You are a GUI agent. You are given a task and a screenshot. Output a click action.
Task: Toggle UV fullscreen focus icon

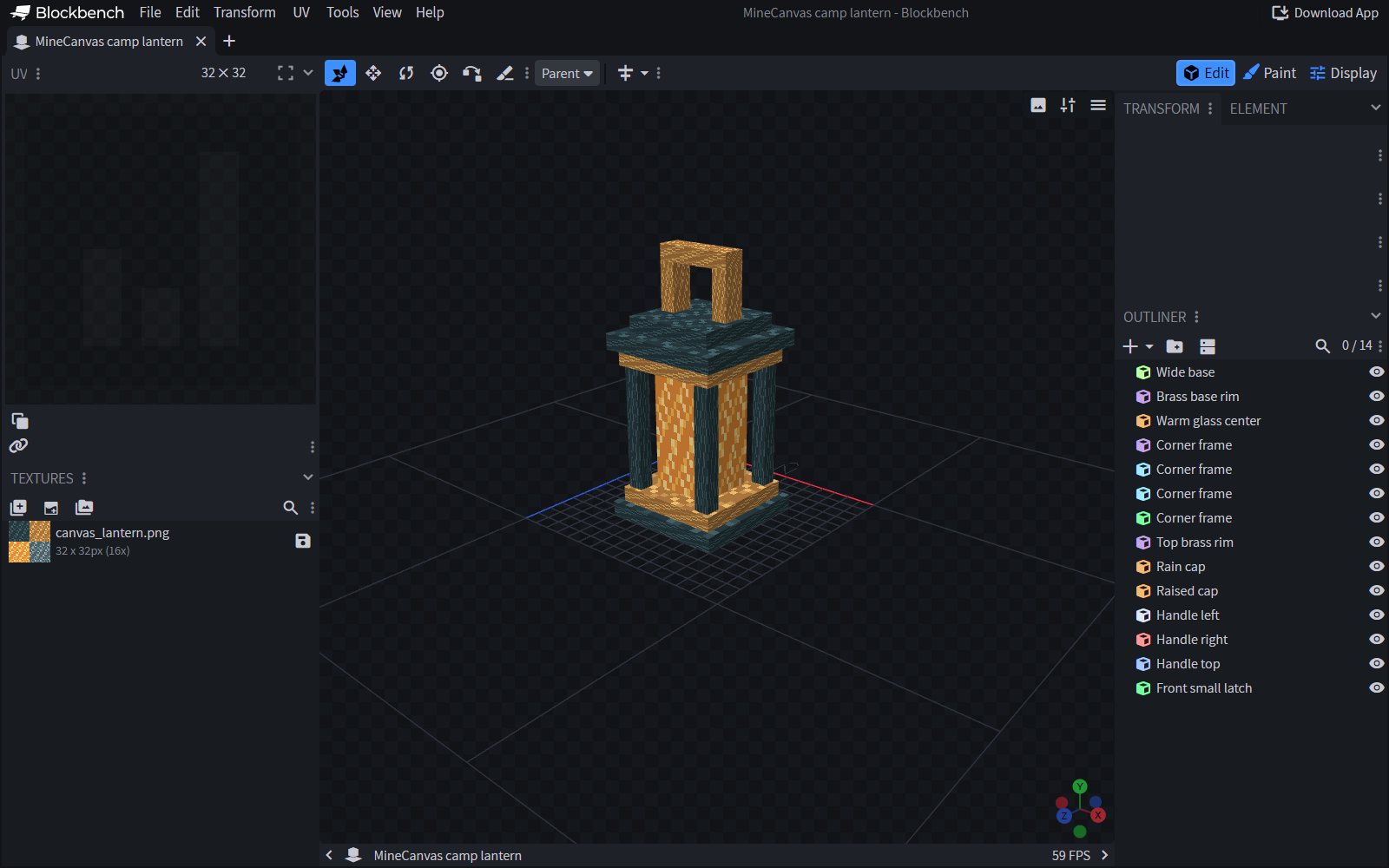[x=286, y=73]
